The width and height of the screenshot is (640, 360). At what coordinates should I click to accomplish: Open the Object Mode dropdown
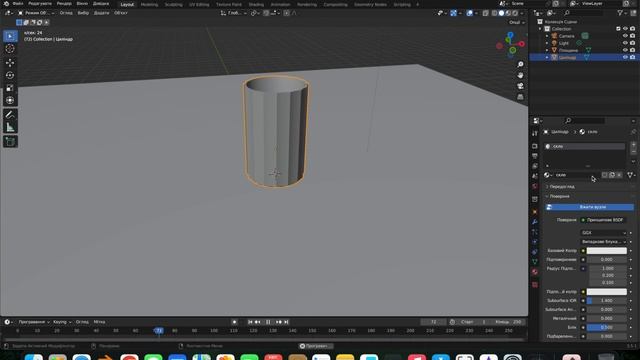coord(36,13)
